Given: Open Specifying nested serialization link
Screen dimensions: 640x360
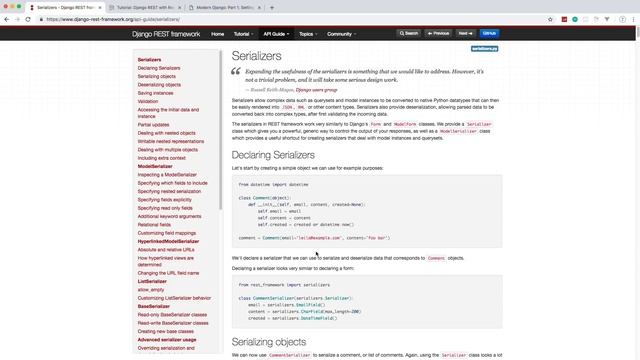Looking at the screenshot, I should tap(169, 191).
